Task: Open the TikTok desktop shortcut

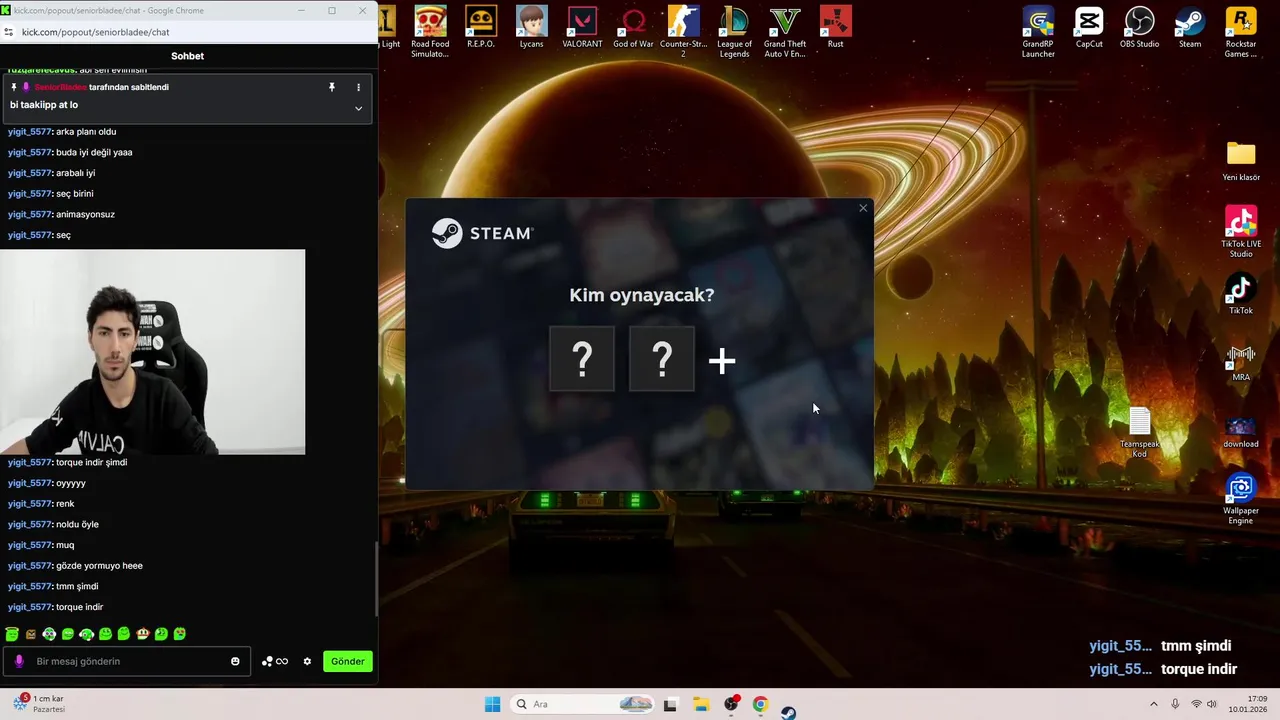Action: (x=1241, y=295)
